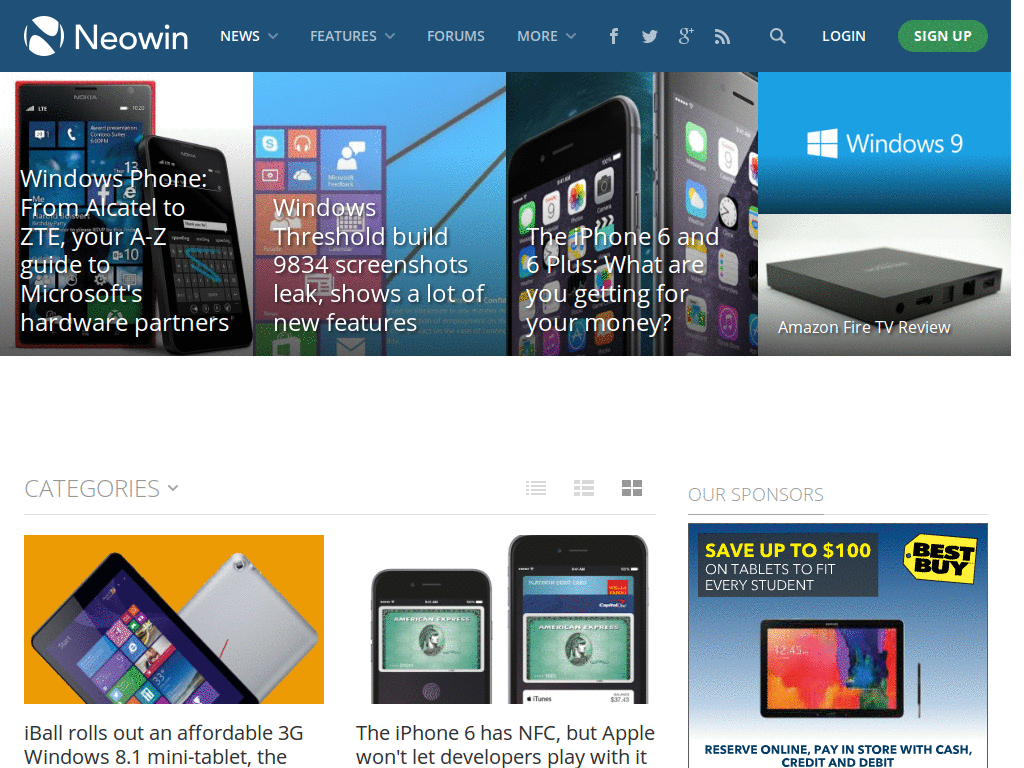1024x768 pixels.
Task: Open Windows Threshold build 9834 article
Action: pos(379,214)
